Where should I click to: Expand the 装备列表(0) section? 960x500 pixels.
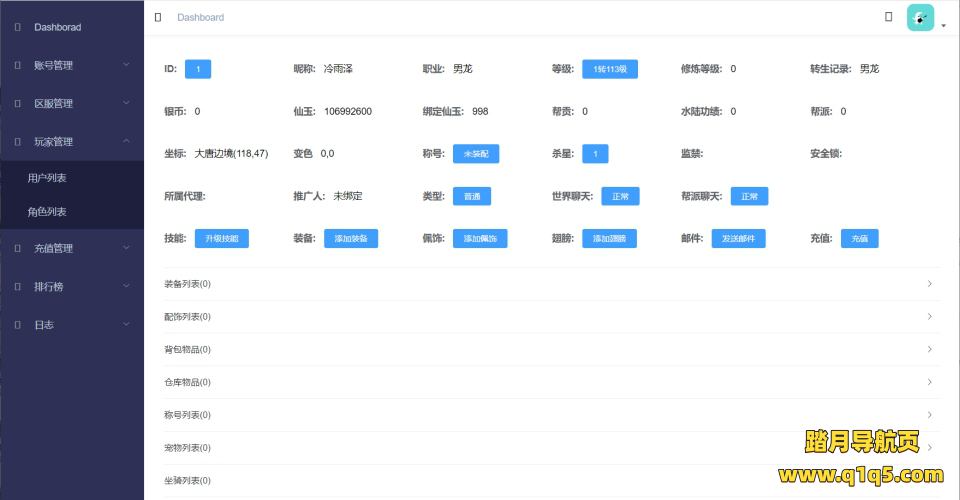[x=551, y=284]
